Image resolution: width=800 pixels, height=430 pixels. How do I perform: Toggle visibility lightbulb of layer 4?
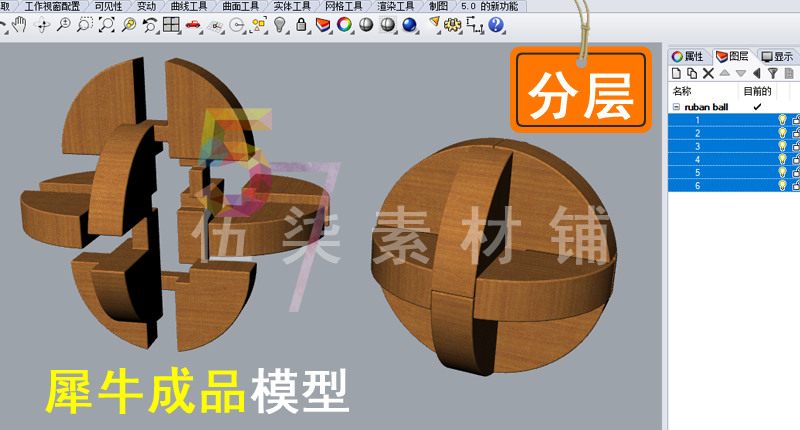[782, 160]
